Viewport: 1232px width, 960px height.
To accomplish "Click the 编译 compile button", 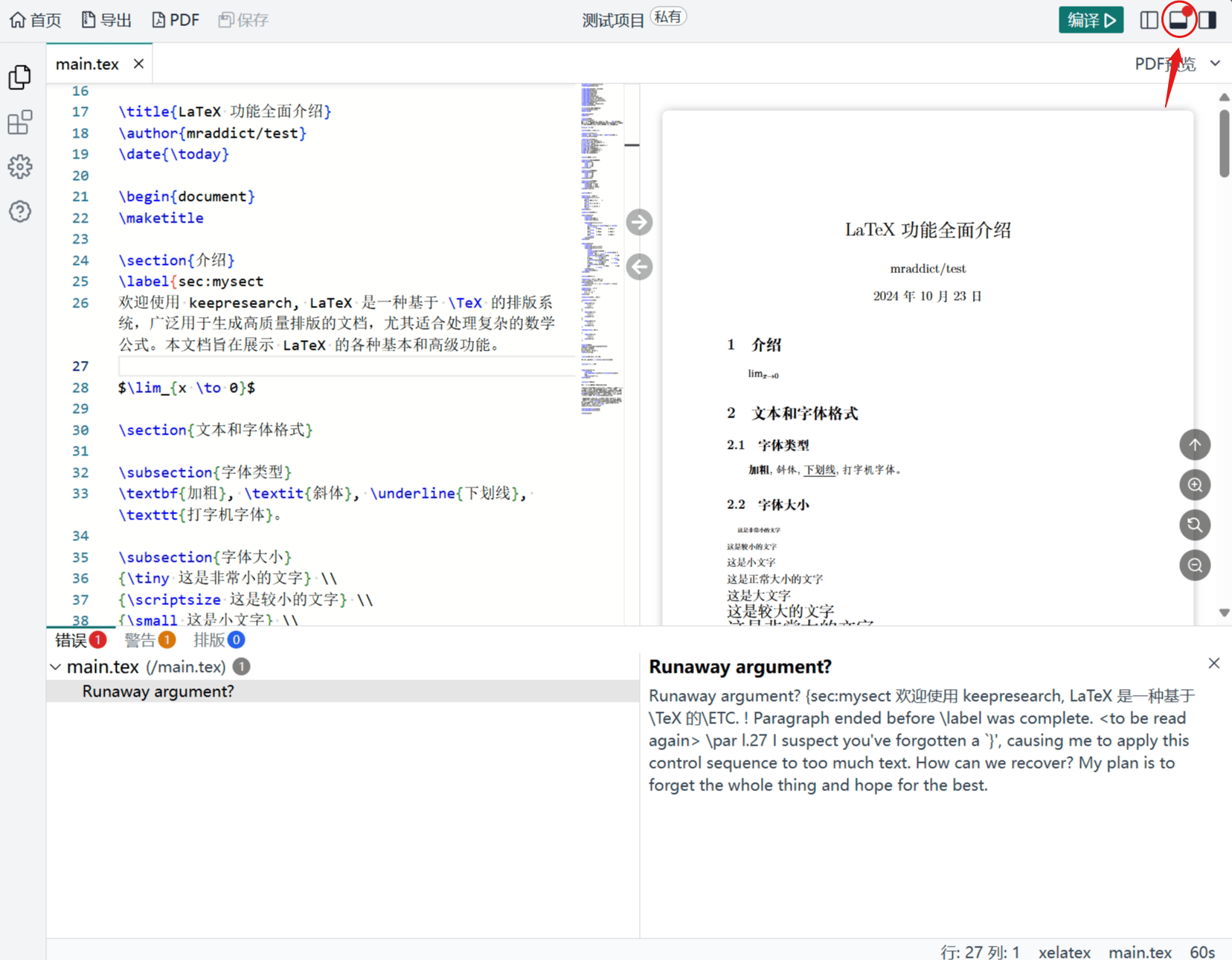I will (1091, 19).
